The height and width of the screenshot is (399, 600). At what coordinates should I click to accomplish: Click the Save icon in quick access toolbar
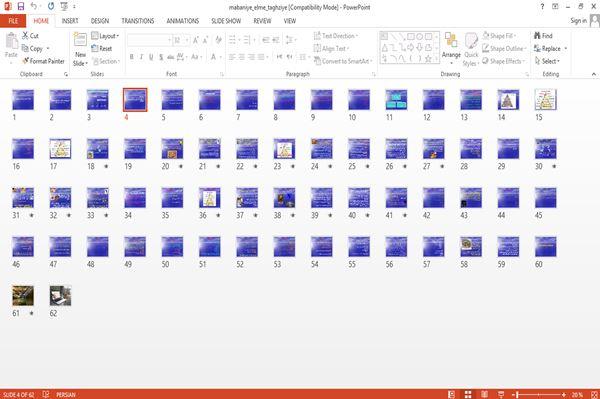(x=21, y=6)
